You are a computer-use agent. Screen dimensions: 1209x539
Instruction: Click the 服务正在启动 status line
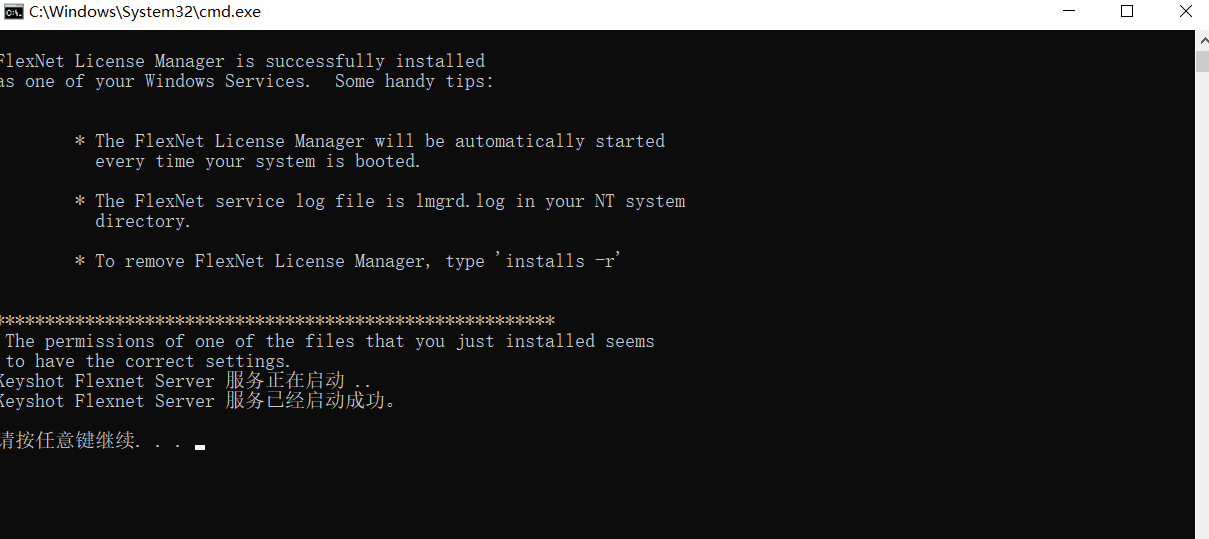(x=186, y=381)
